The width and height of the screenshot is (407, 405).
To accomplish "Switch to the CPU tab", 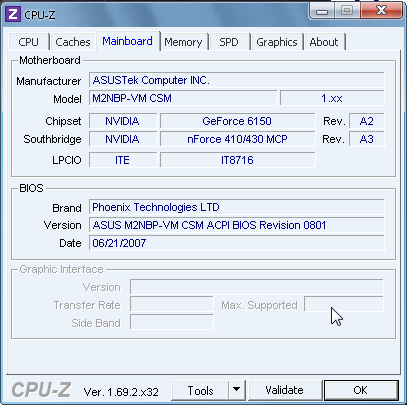I will point(29,42).
